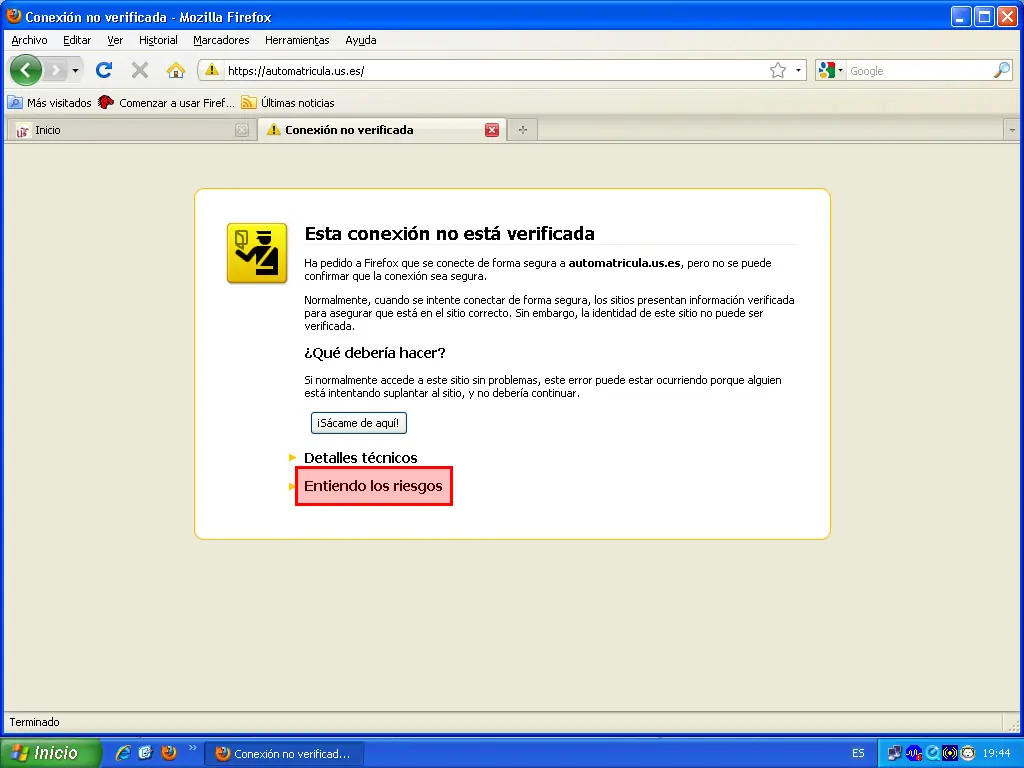Reload the current page

coord(104,70)
